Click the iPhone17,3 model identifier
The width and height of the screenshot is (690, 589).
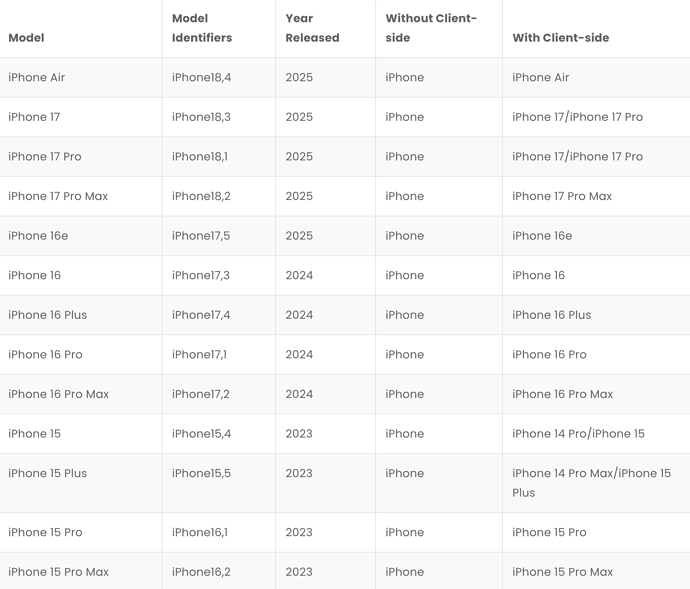pyautogui.click(x=201, y=275)
